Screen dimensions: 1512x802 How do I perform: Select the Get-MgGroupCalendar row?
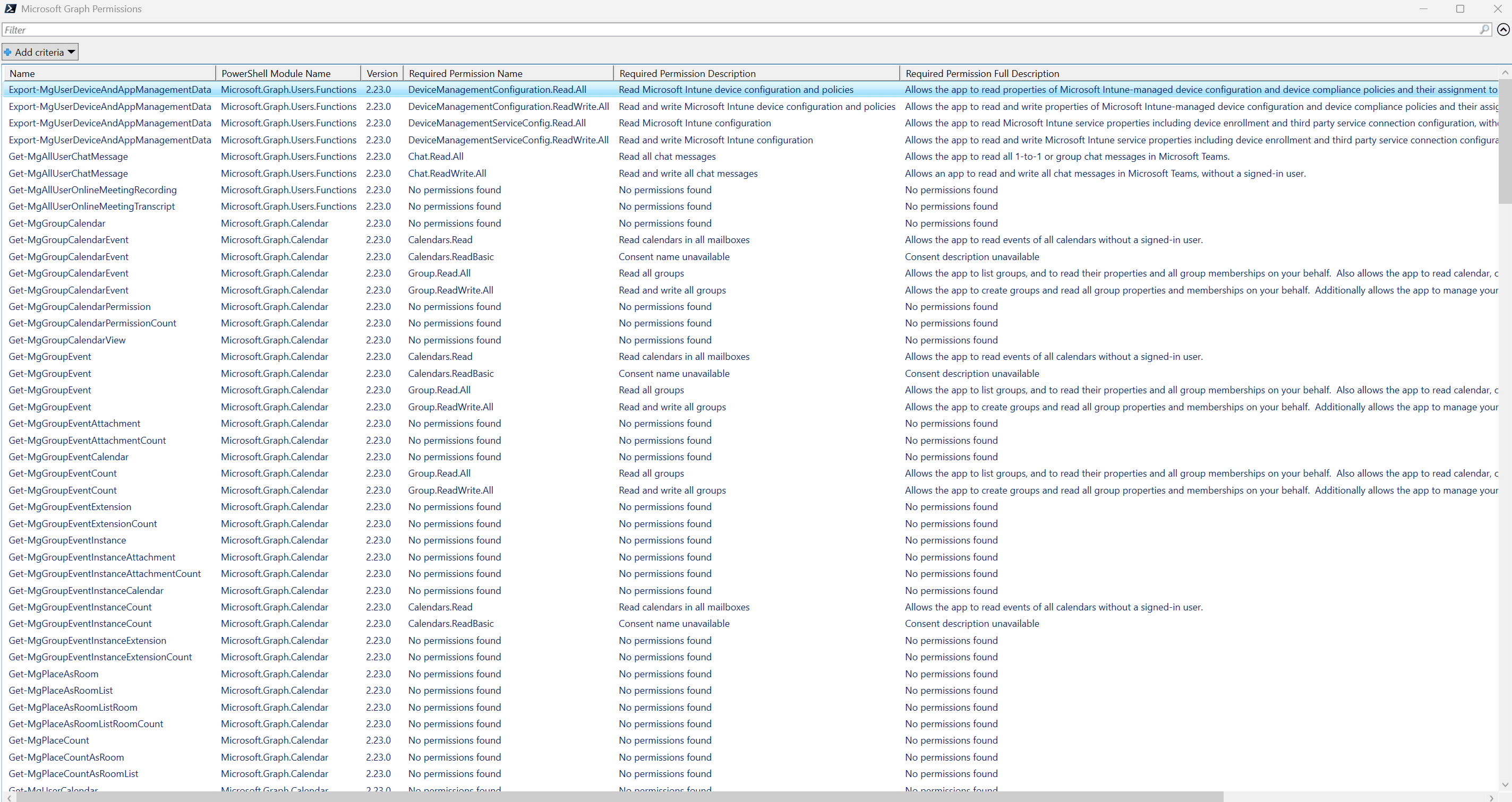57,223
